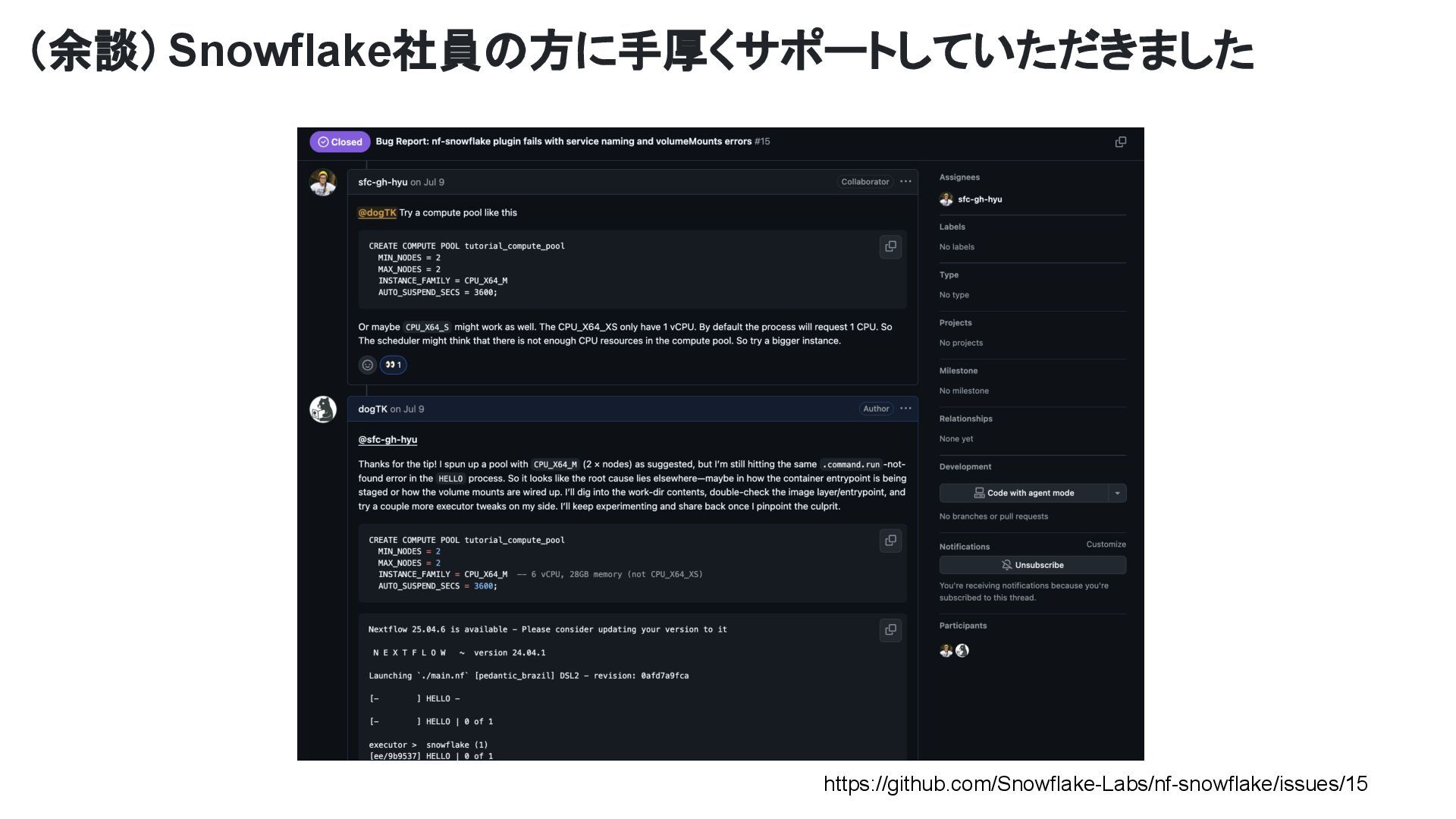
Task: Unsubscribe from thread notifications
Action: pyautogui.click(x=1032, y=565)
